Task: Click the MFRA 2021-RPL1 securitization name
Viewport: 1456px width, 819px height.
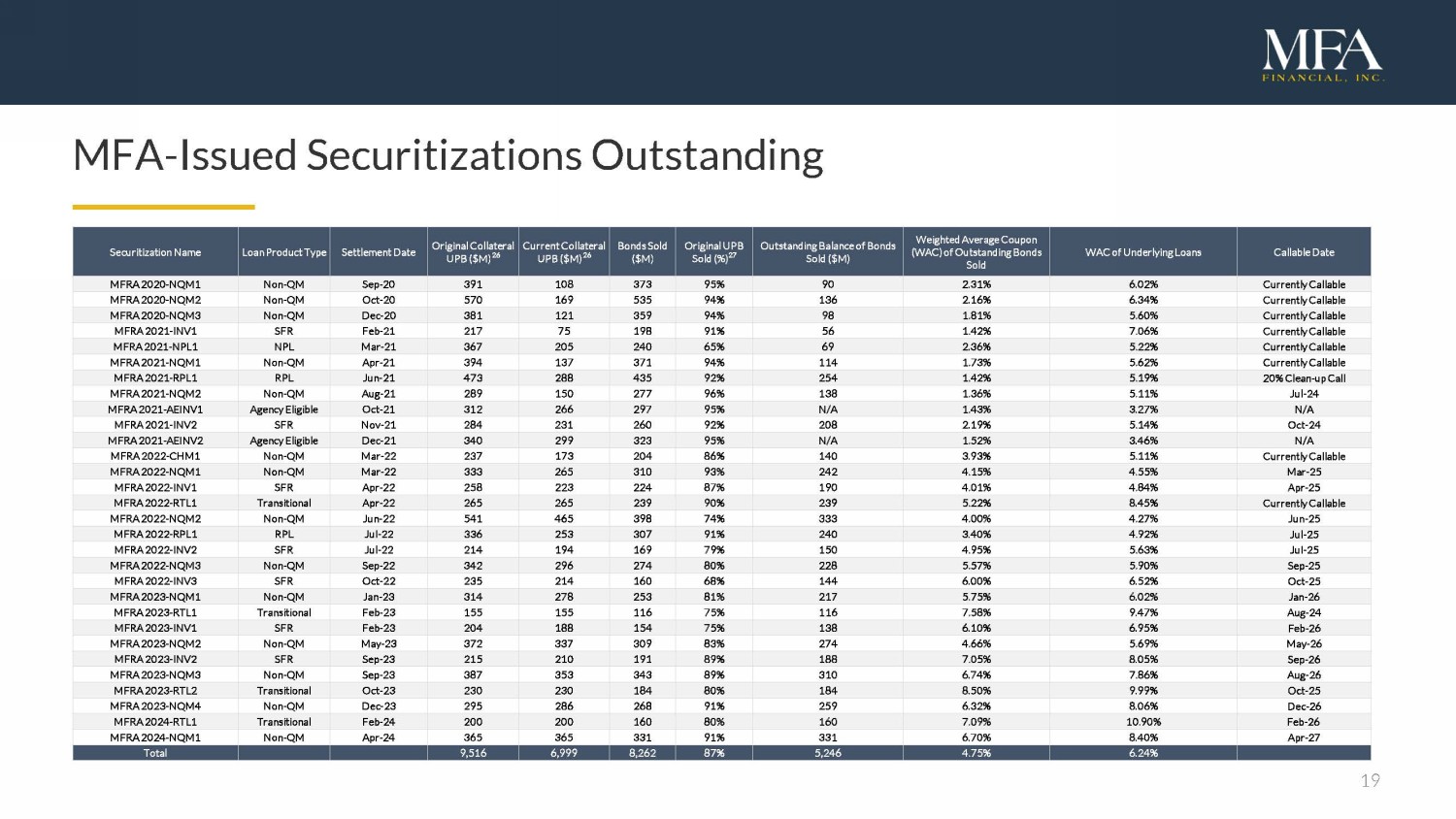Action: tap(155, 378)
